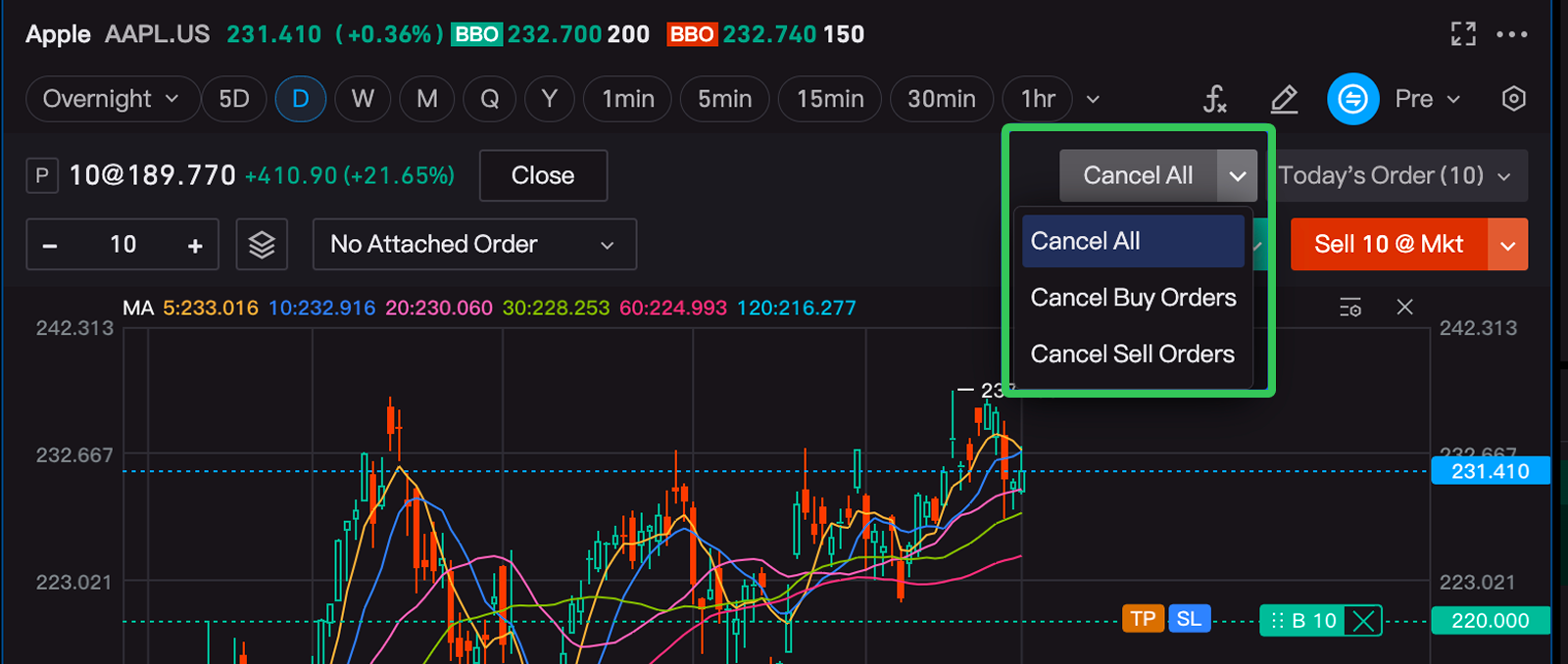This screenshot has height=664, width=1568.
Task: Click the layers stack icon
Action: pyautogui.click(x=262, y=244)
